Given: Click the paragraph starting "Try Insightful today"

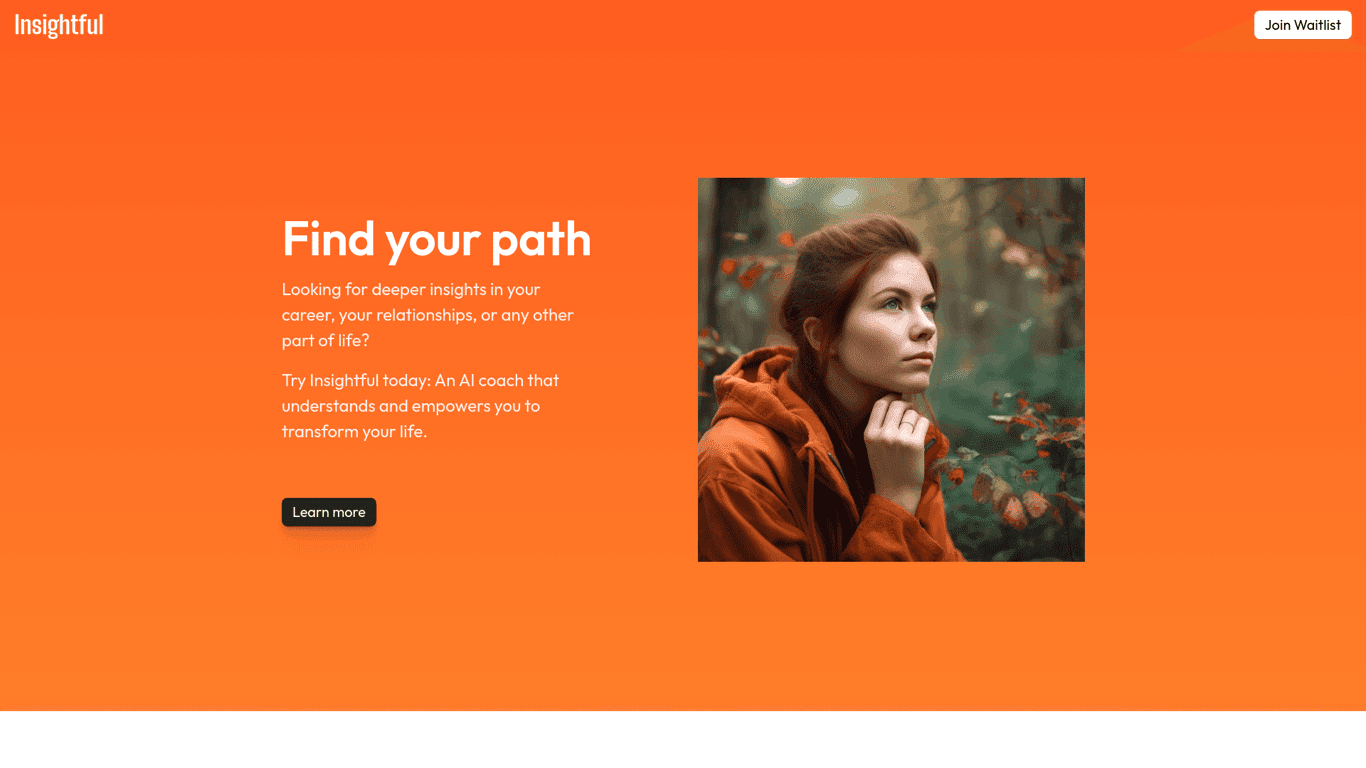Looking at the screenshot, I should tap(420, 406).
